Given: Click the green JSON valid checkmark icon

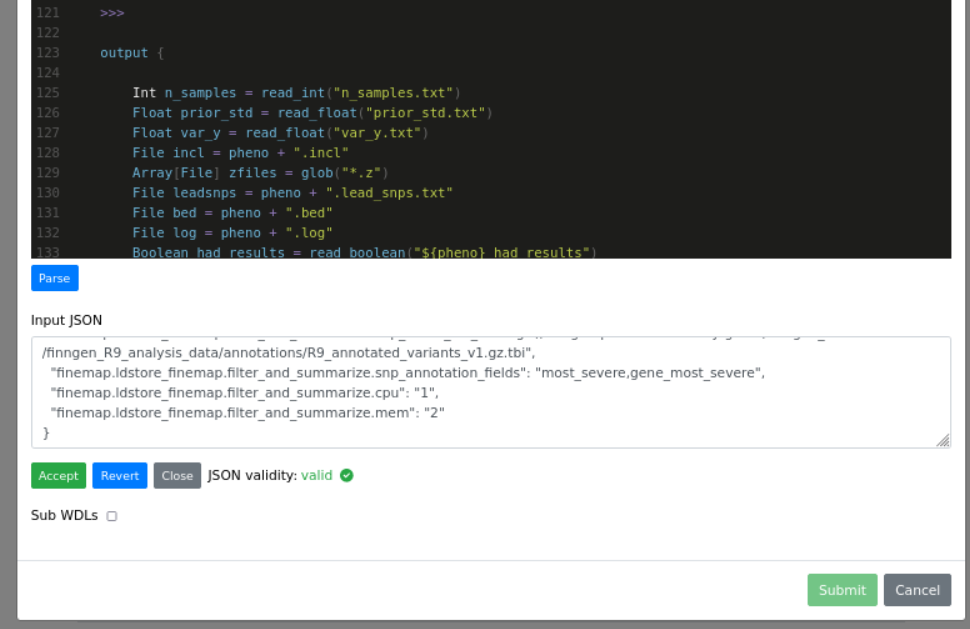Looking at the screenshot, I should click(347, 475).
